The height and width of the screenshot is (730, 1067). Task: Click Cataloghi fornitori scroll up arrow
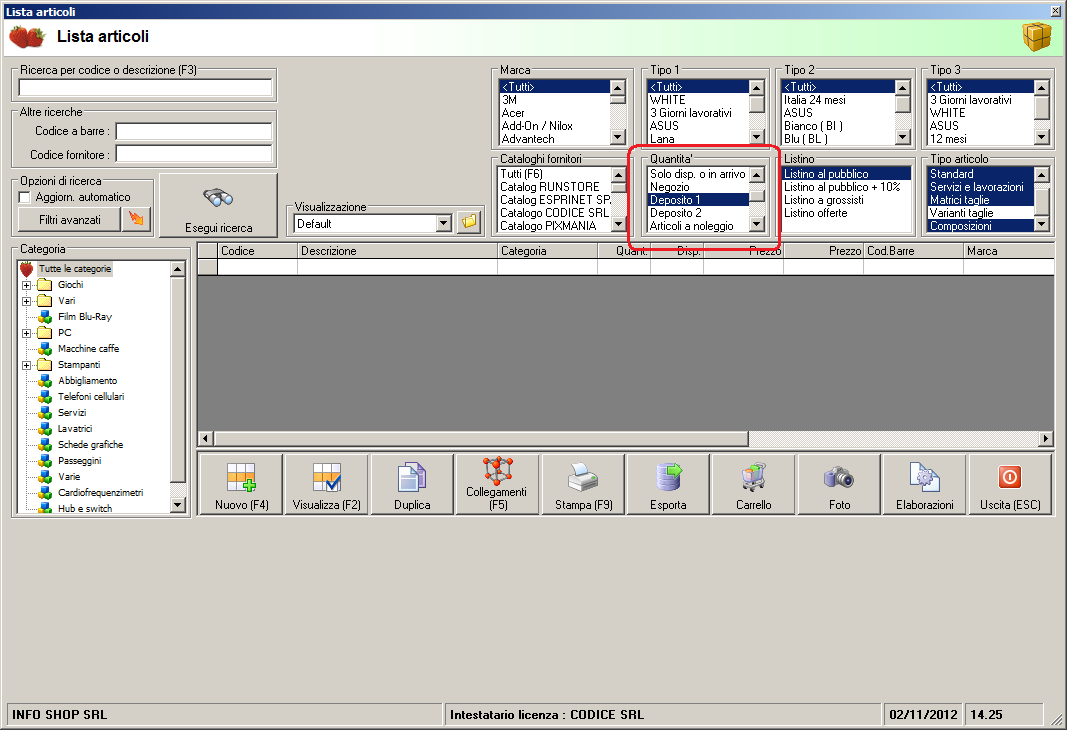tap(618, 175)
